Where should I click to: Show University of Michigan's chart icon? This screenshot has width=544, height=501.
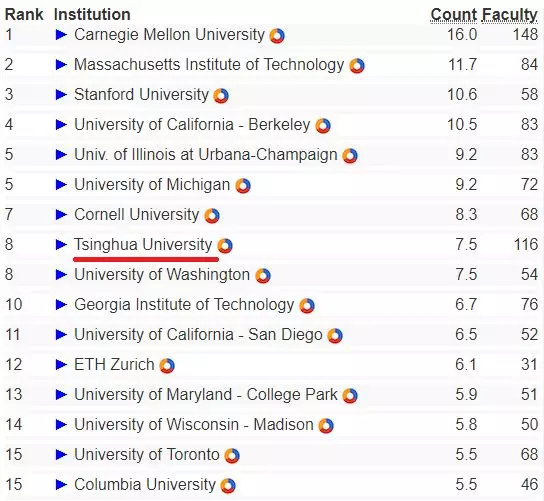point(243,186)
